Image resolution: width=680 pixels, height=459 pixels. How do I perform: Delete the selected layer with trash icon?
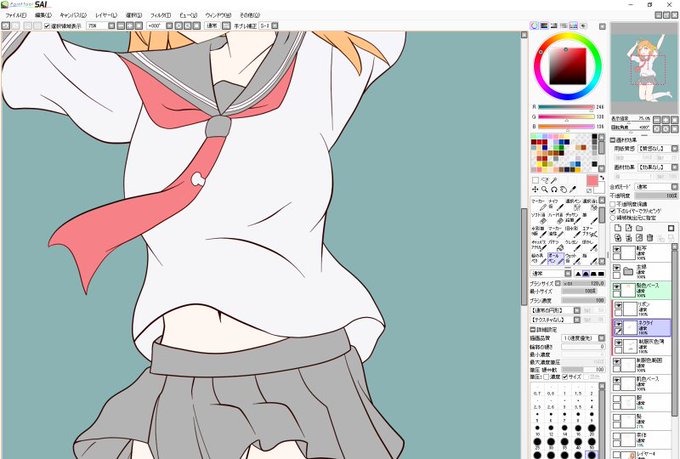(650, 238)
